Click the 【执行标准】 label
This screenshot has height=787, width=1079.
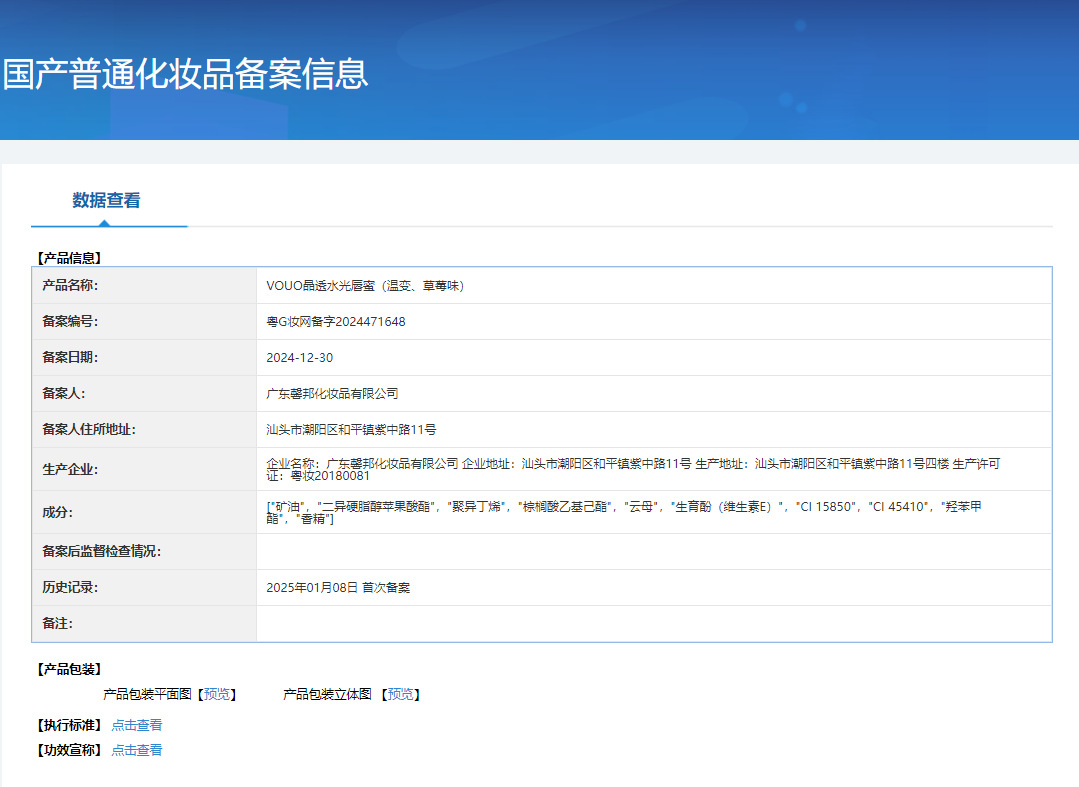69,725
